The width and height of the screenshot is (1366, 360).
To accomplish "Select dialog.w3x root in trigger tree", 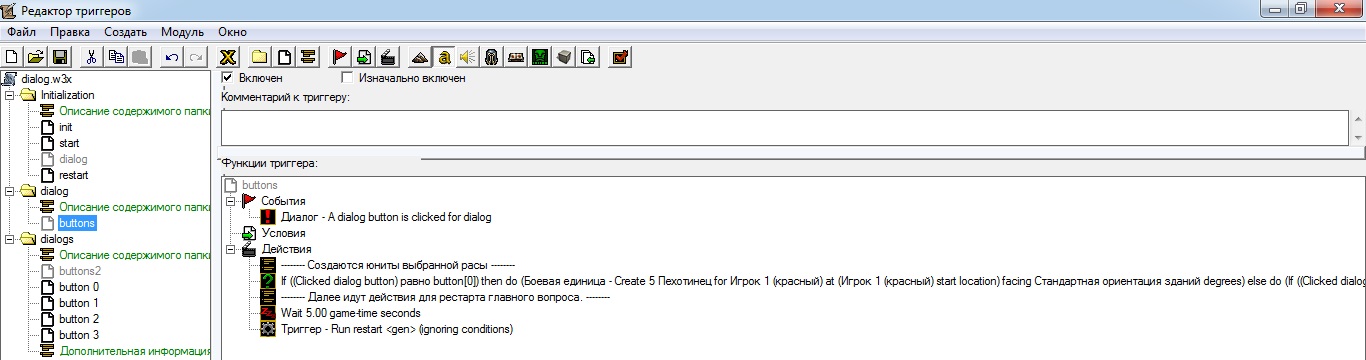I will pos(47,79).
